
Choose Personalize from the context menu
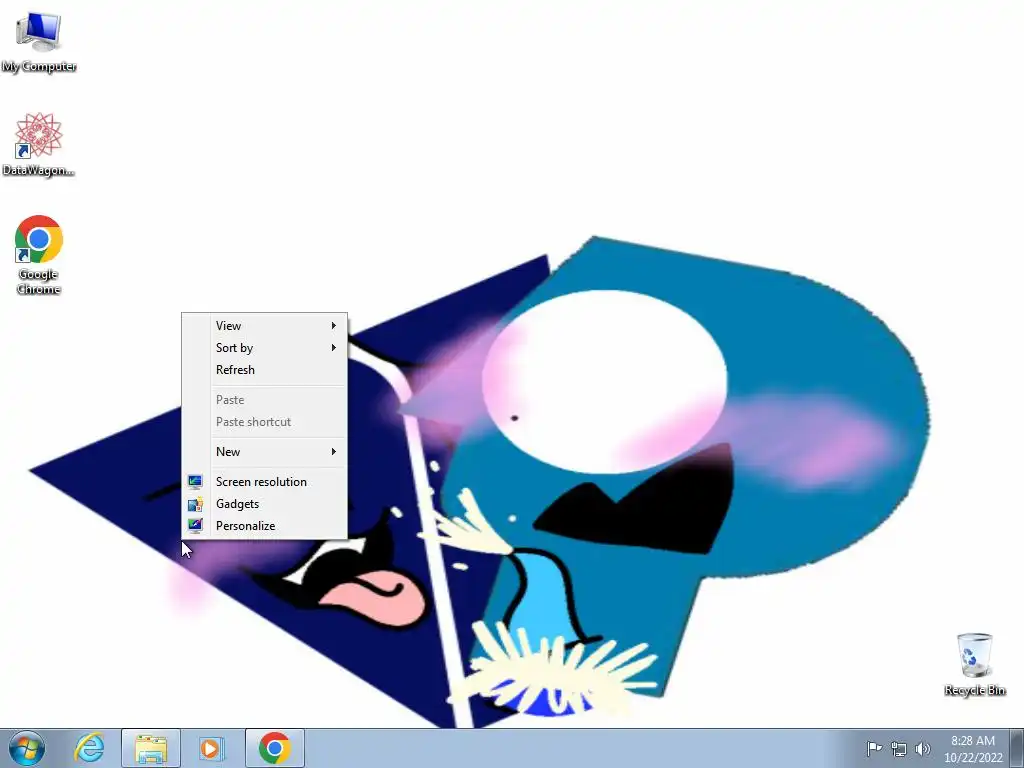264,526
